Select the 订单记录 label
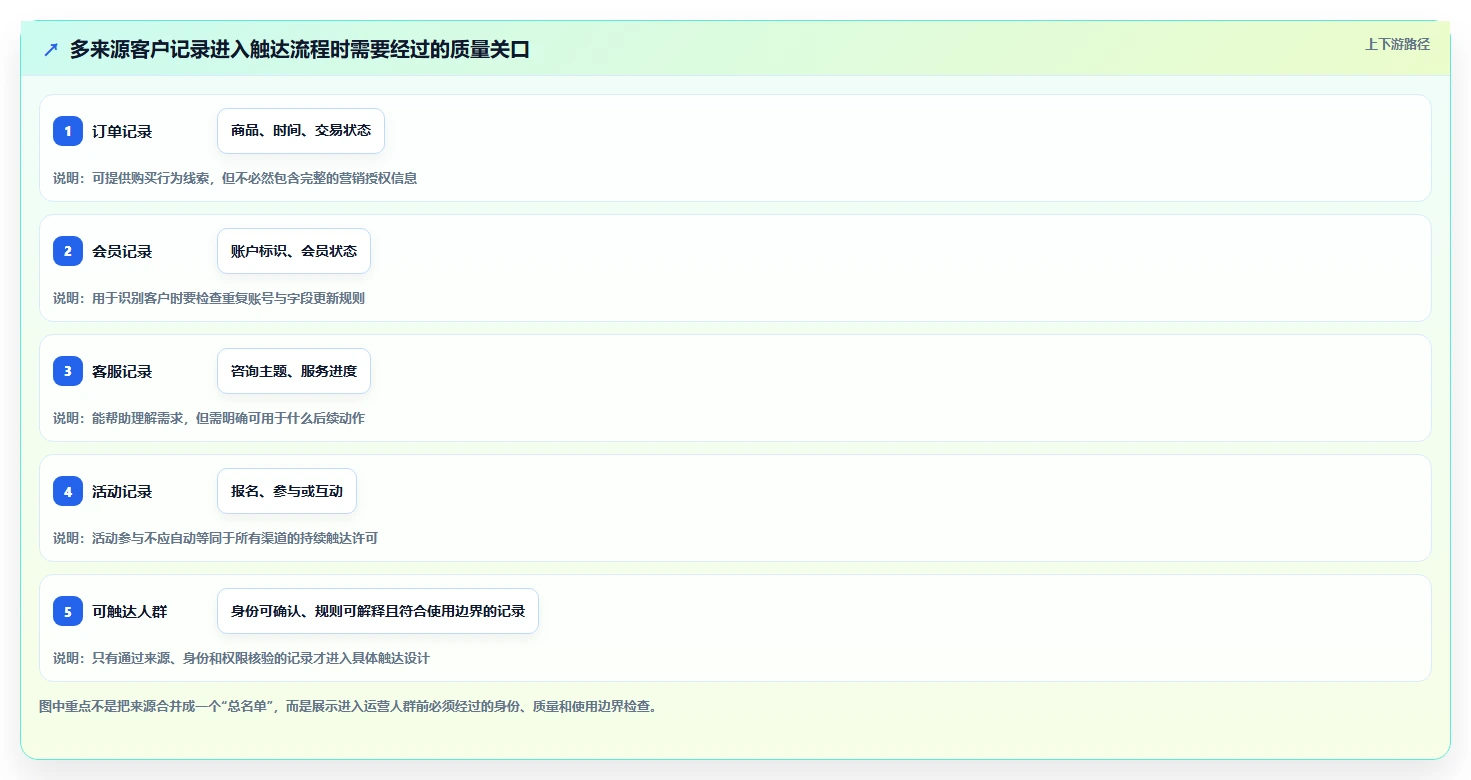The height and width of the screenshot is (780, 1471). [x=122, y=131]
